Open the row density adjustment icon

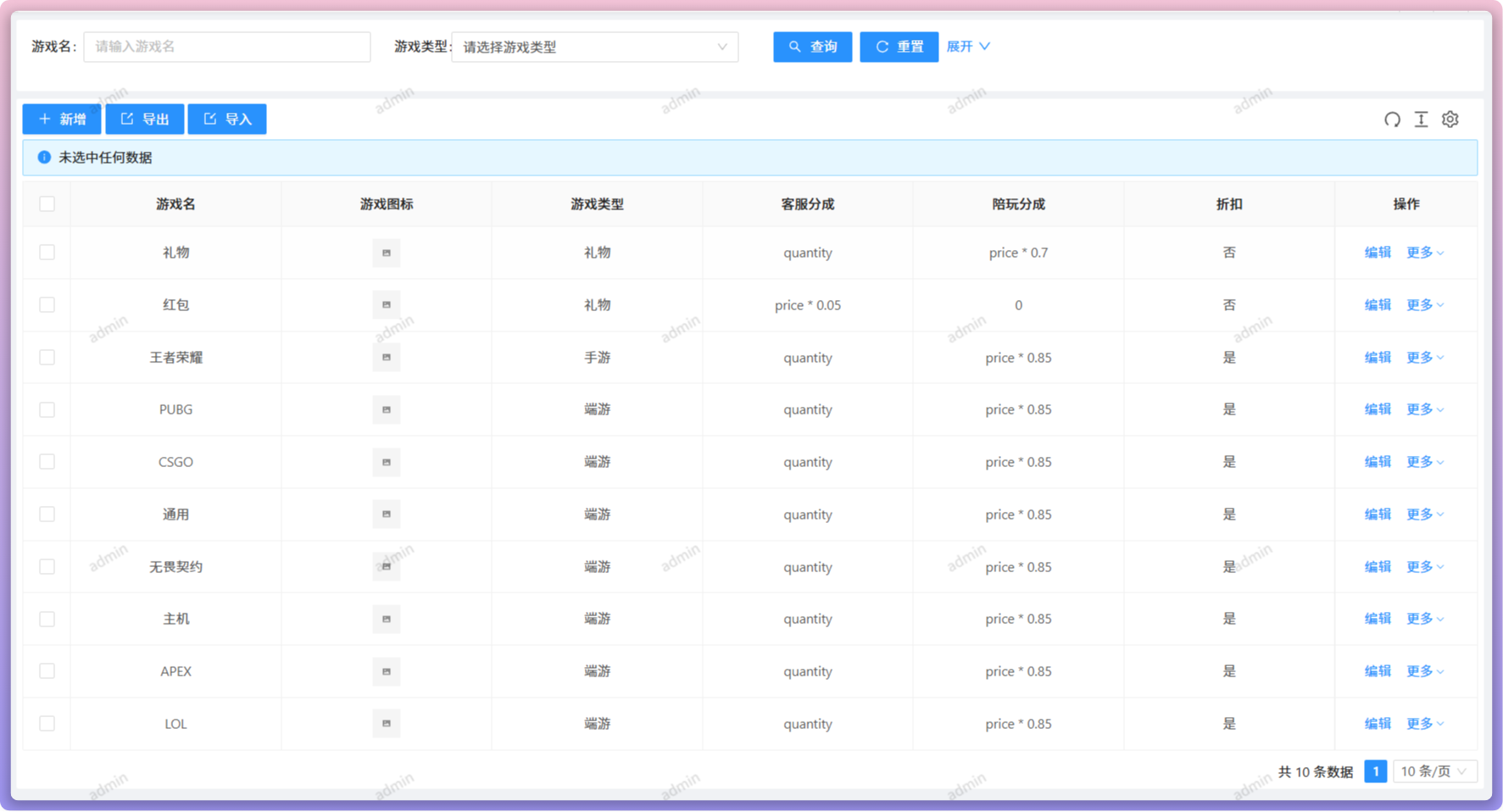click(1421, 120)
